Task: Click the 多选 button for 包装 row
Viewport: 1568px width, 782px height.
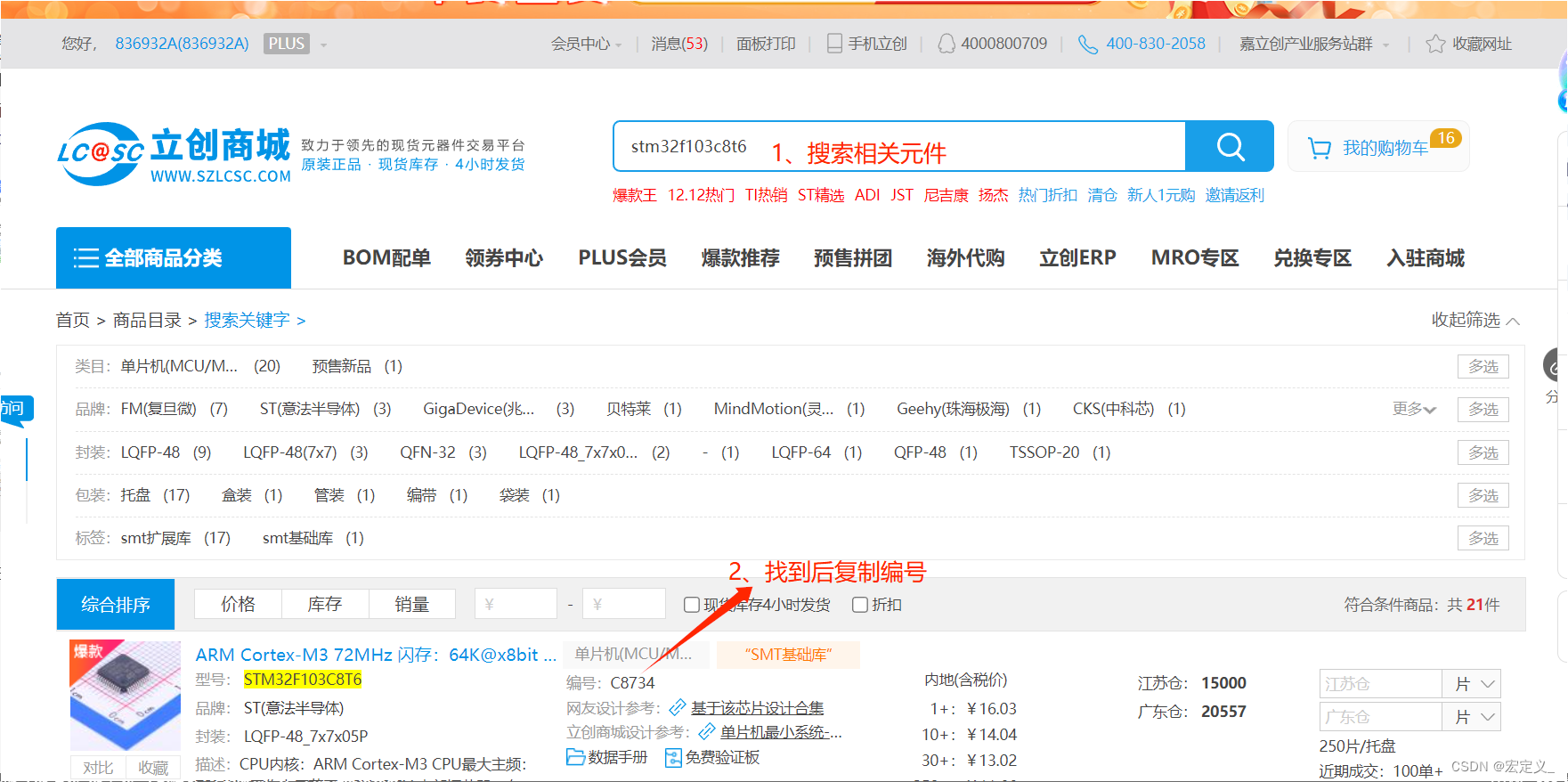Action: (x=1483, y=495)
